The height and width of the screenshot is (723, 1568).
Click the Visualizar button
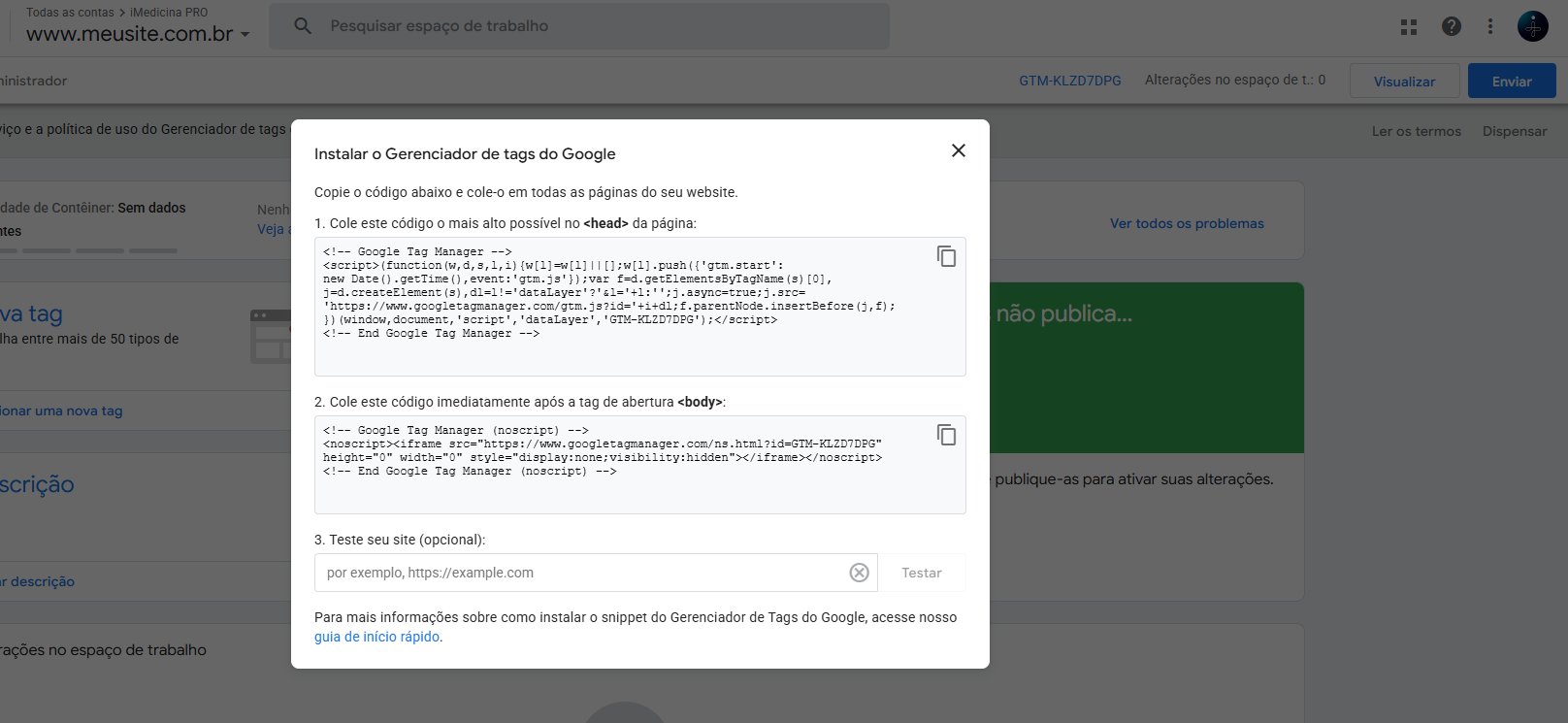coord(1404,82)
